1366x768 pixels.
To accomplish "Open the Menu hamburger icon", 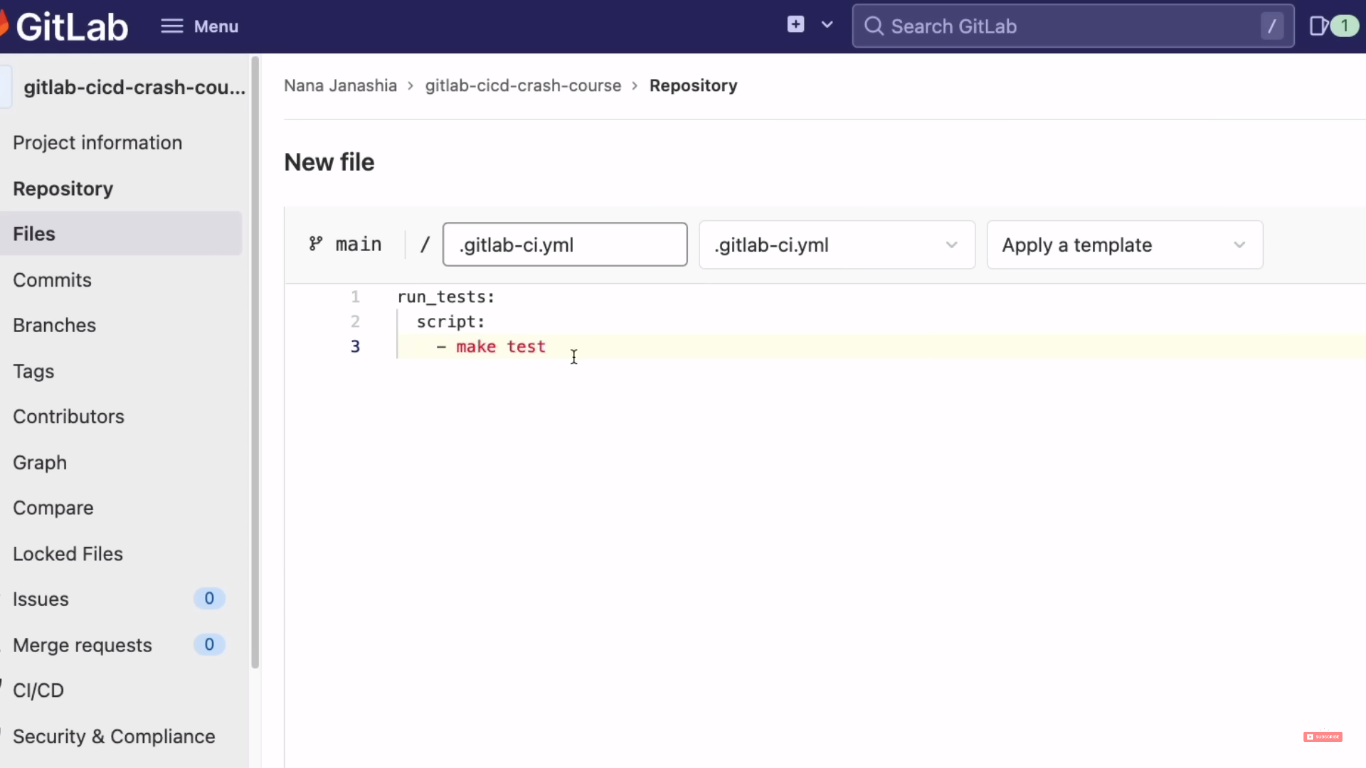I will pyautogui.click(x=172, y=25).
